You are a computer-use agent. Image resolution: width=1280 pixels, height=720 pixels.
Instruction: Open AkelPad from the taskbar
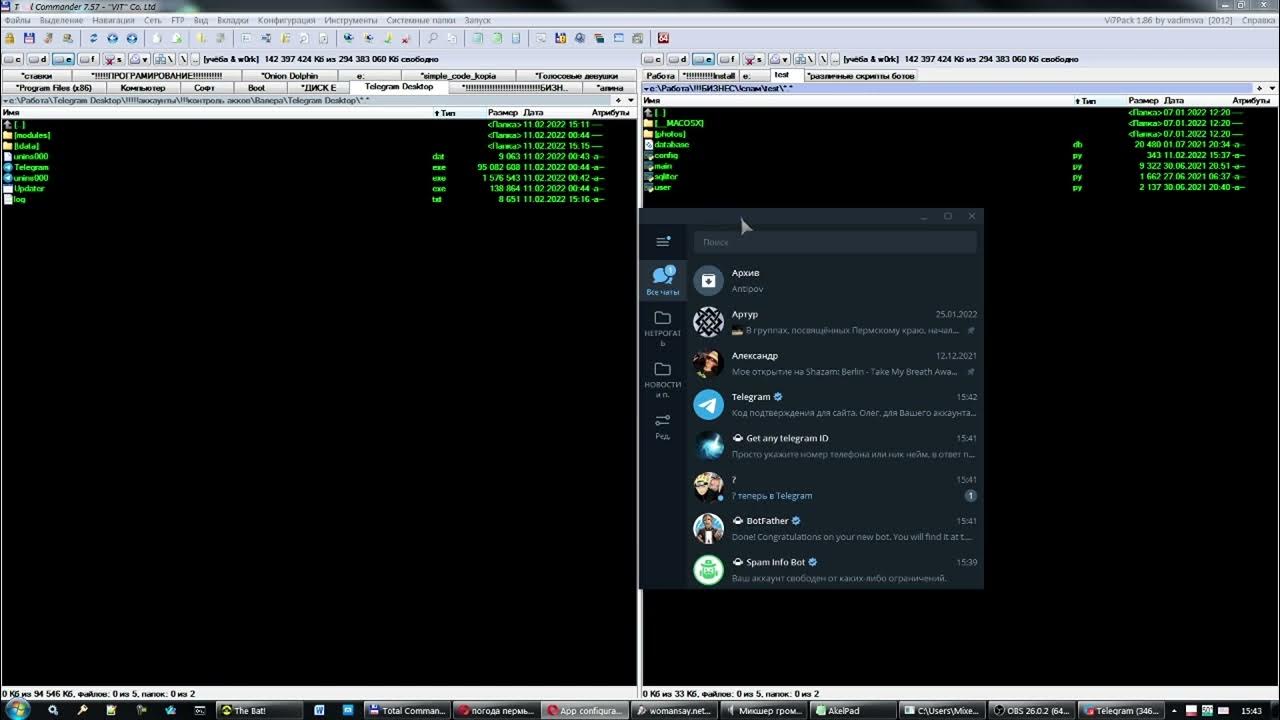pos(851,711)
